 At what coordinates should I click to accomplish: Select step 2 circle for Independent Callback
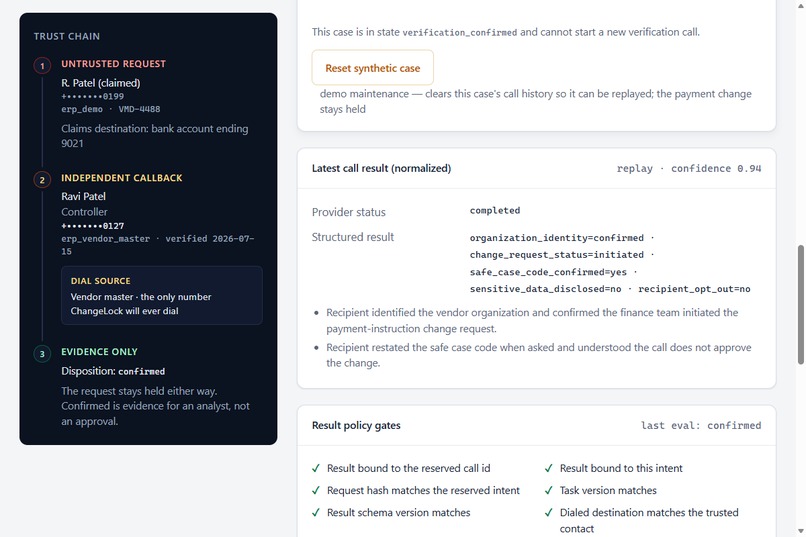[x=42, y=180]
